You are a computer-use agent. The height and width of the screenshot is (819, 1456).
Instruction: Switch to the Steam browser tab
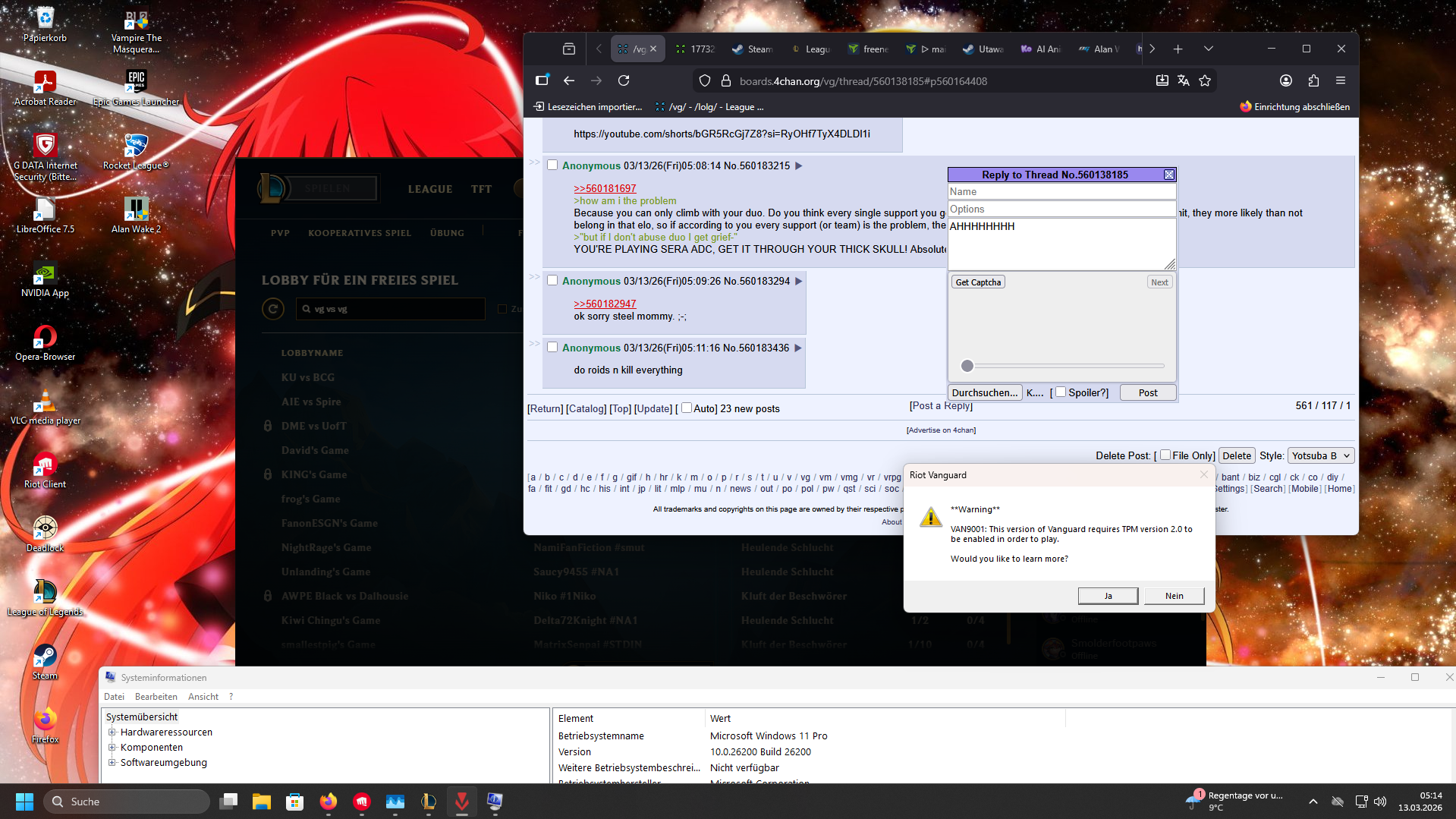(753, 49)
